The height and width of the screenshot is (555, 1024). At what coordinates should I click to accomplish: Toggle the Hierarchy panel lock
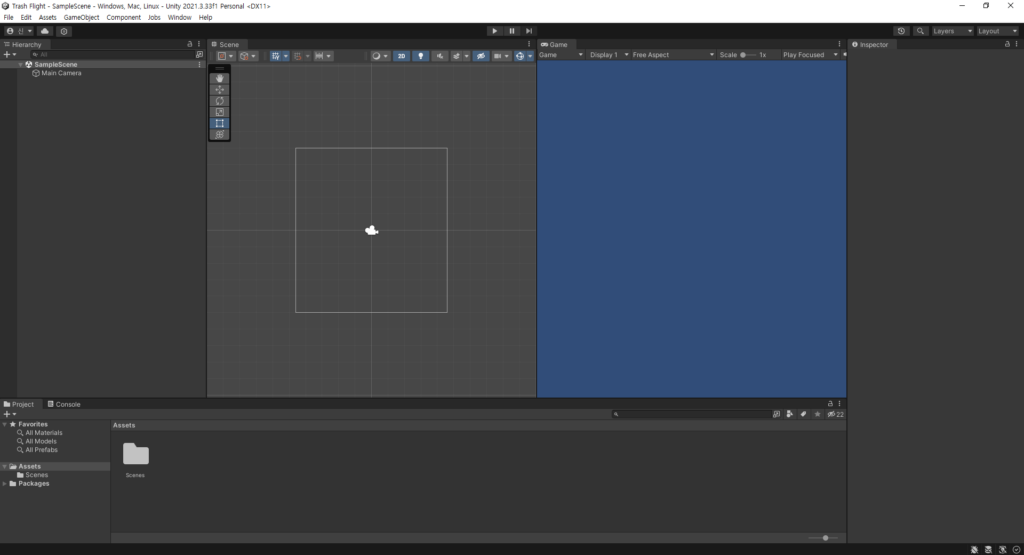click(190, 44)
